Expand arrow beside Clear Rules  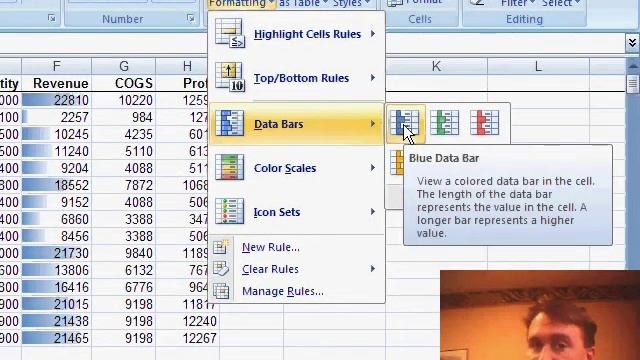(x=373, y=269)
